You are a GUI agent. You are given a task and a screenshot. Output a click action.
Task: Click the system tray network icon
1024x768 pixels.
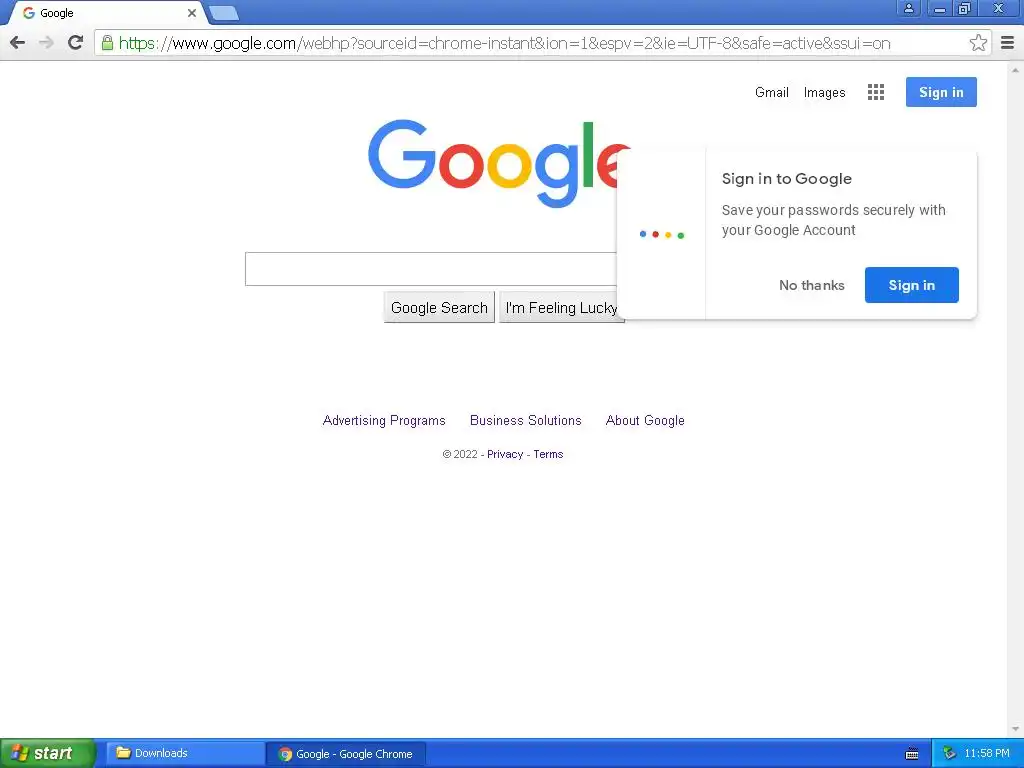[x=949, y=754]
